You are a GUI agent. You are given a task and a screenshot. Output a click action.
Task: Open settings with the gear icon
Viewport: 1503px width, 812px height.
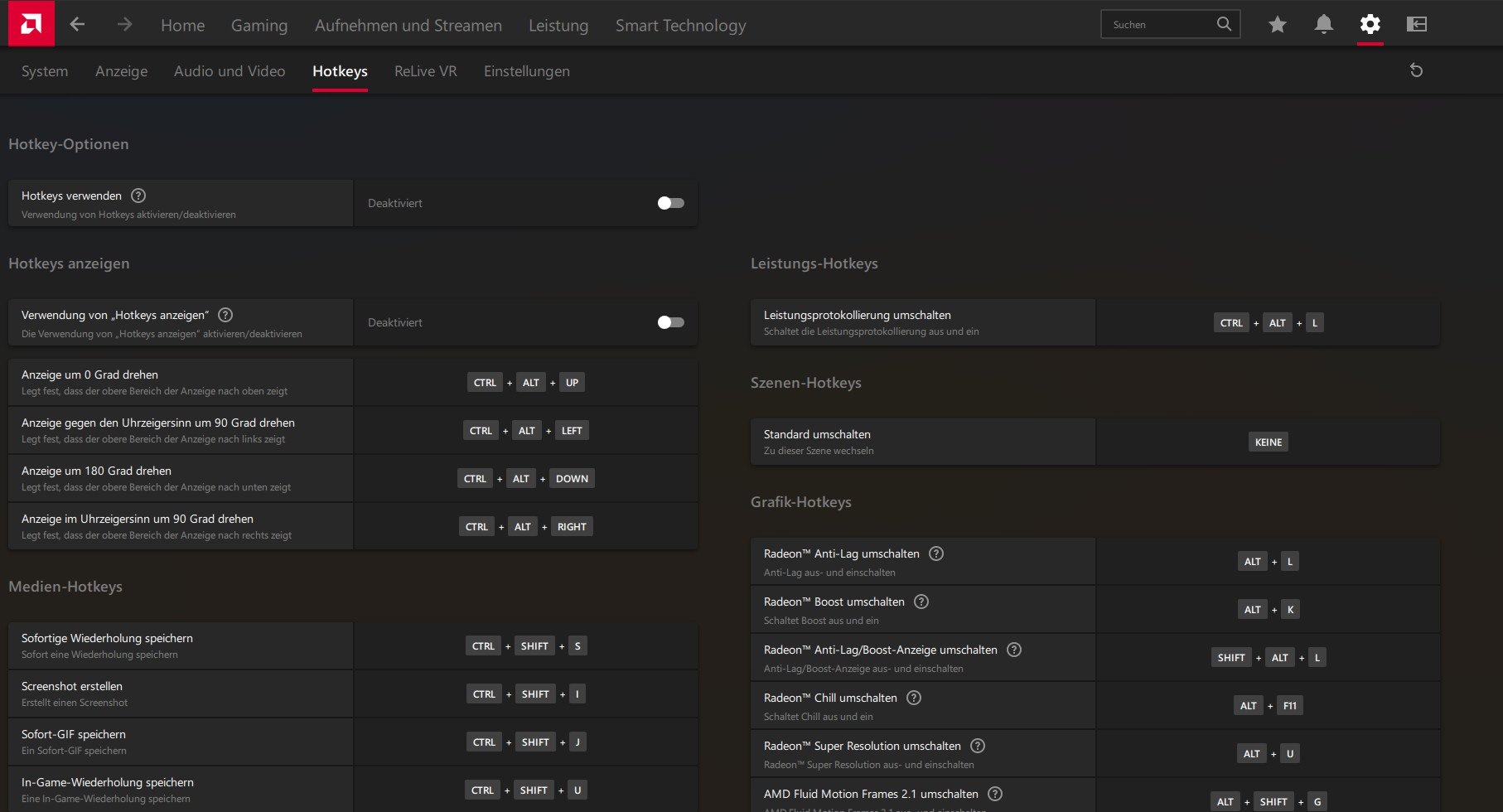pos(1370,25)
